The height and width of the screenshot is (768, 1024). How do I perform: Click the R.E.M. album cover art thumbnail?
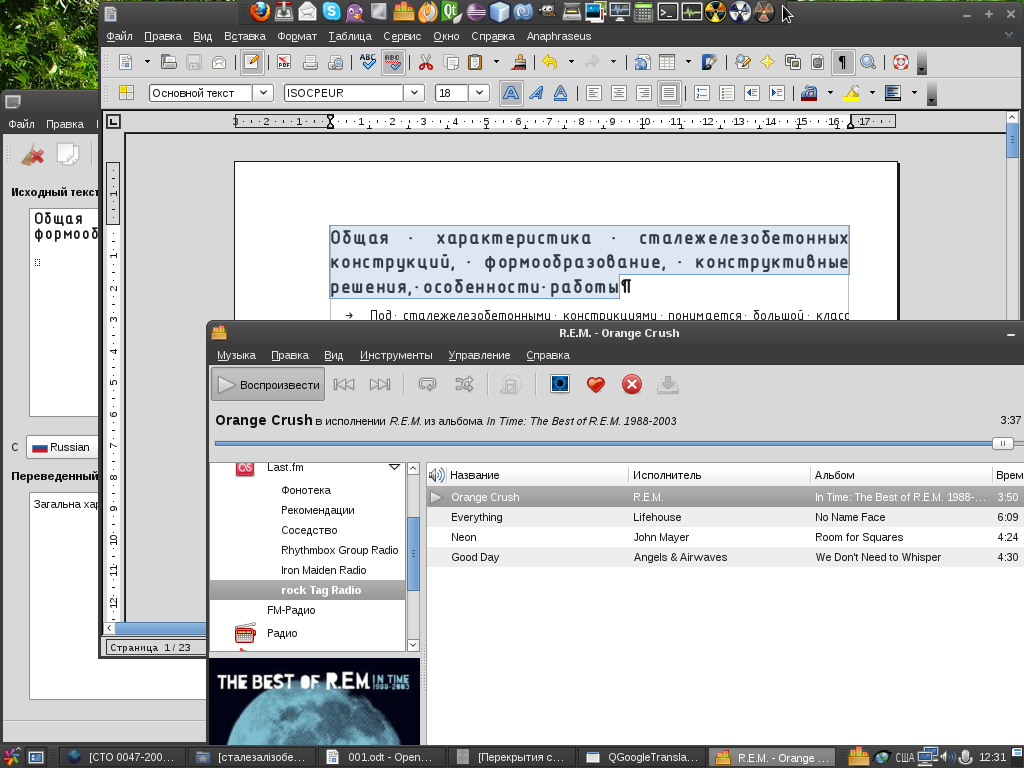pyautogui.click(x=314, y=701)
